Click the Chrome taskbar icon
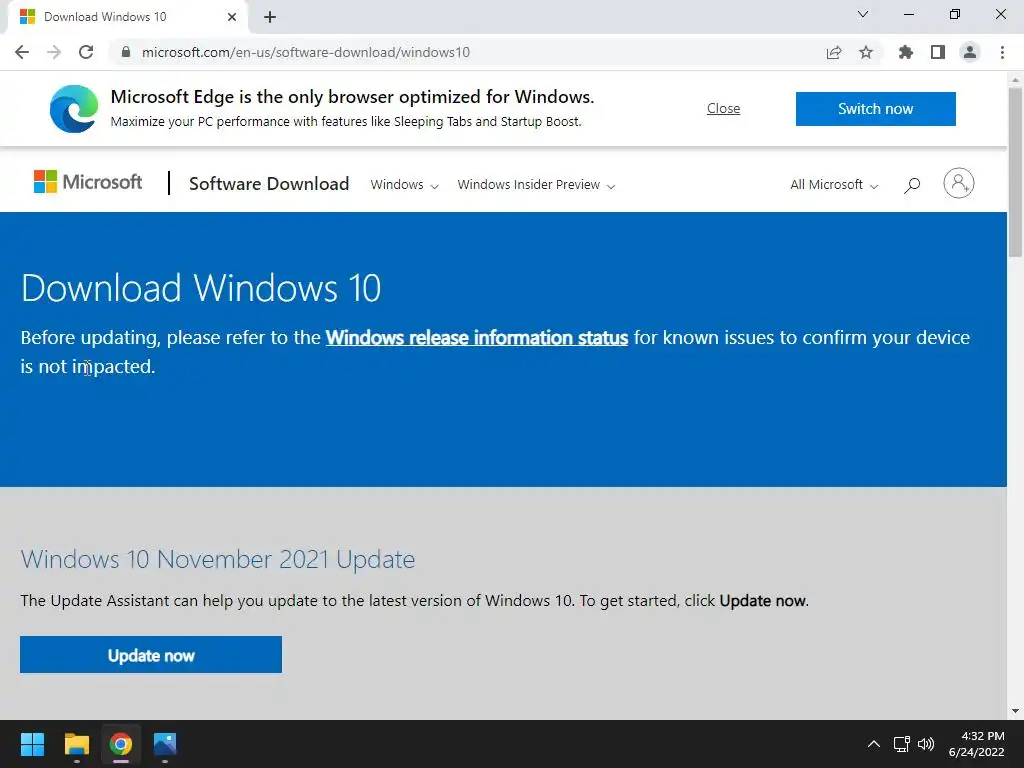1024x768 pixels. coord(121,744)
